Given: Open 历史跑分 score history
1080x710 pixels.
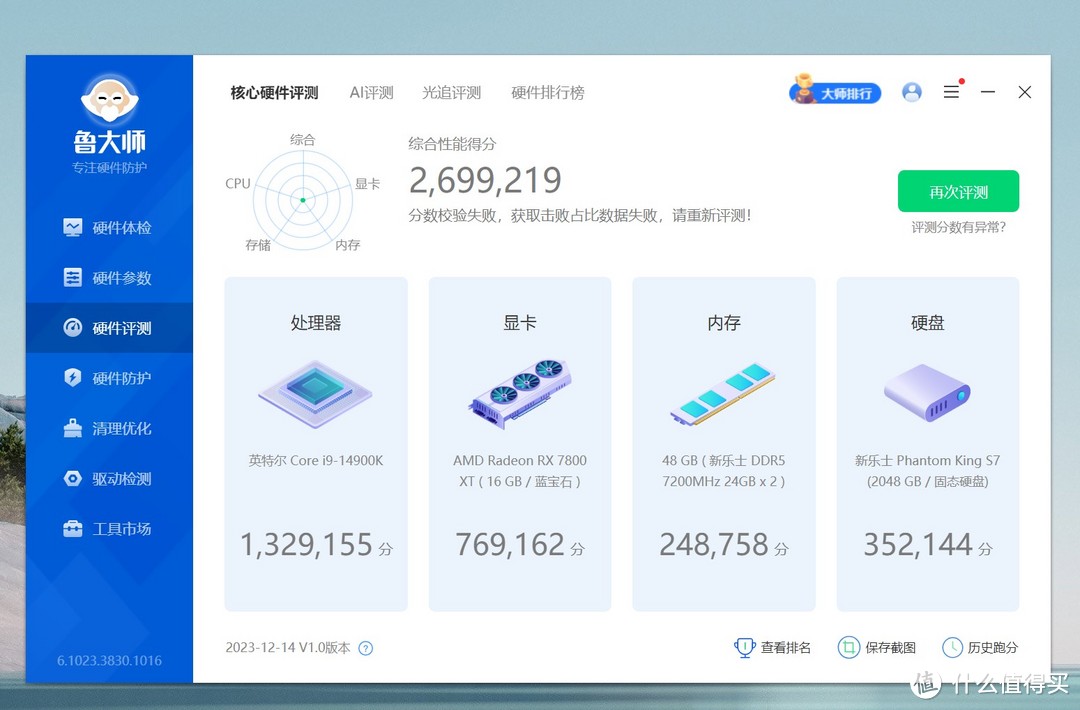Looking at the screenshot, I should coord(979,647).
